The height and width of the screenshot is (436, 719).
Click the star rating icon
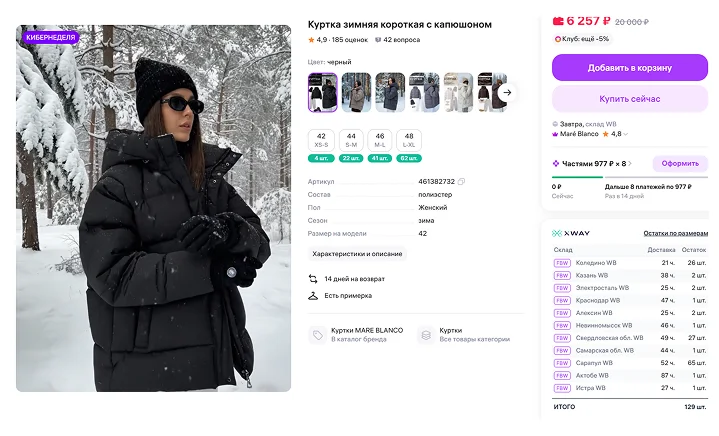point(311,40)
